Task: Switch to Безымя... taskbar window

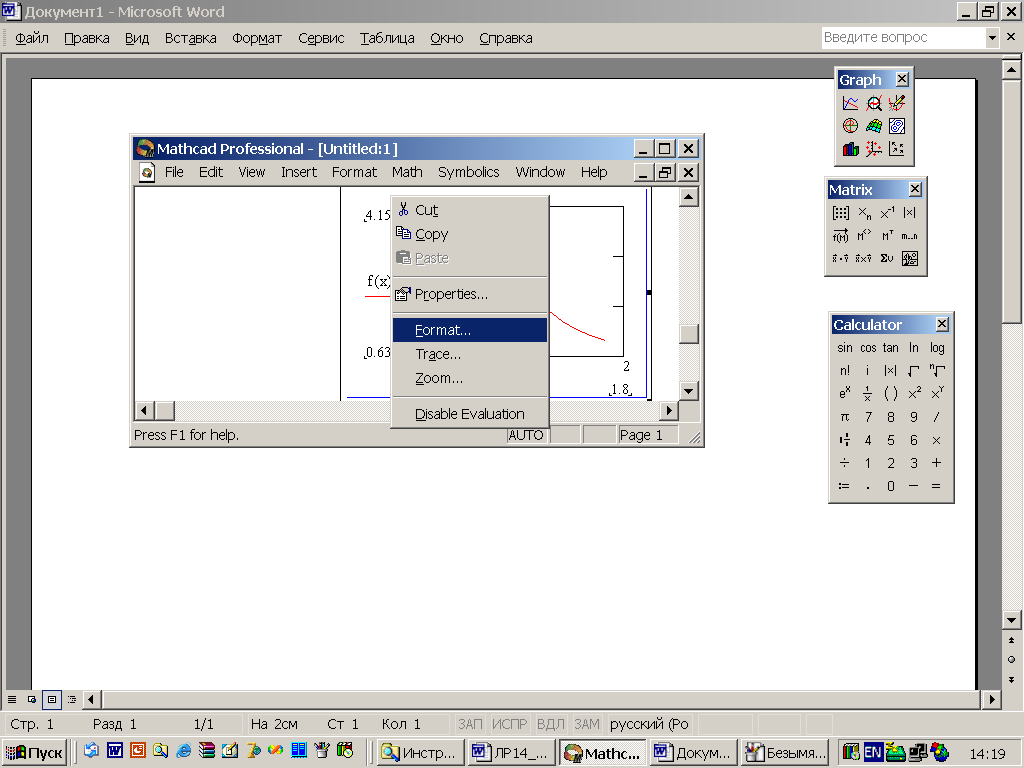Action: [x=786, y=753]
